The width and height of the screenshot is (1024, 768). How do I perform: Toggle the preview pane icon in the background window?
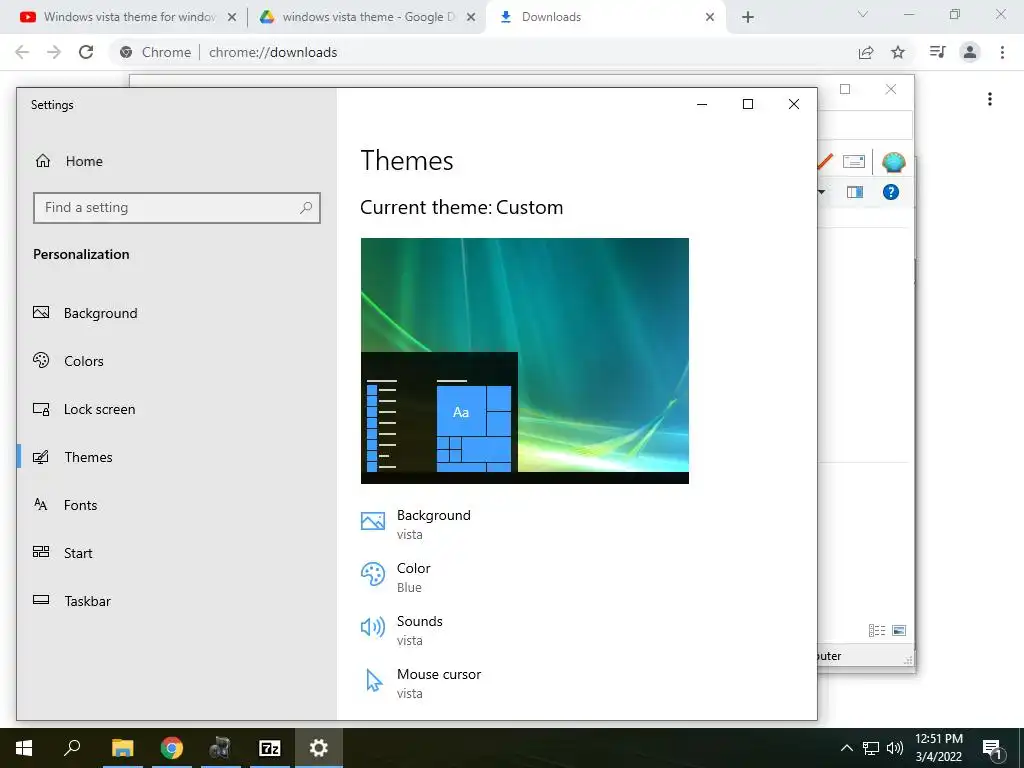(855, 192)
